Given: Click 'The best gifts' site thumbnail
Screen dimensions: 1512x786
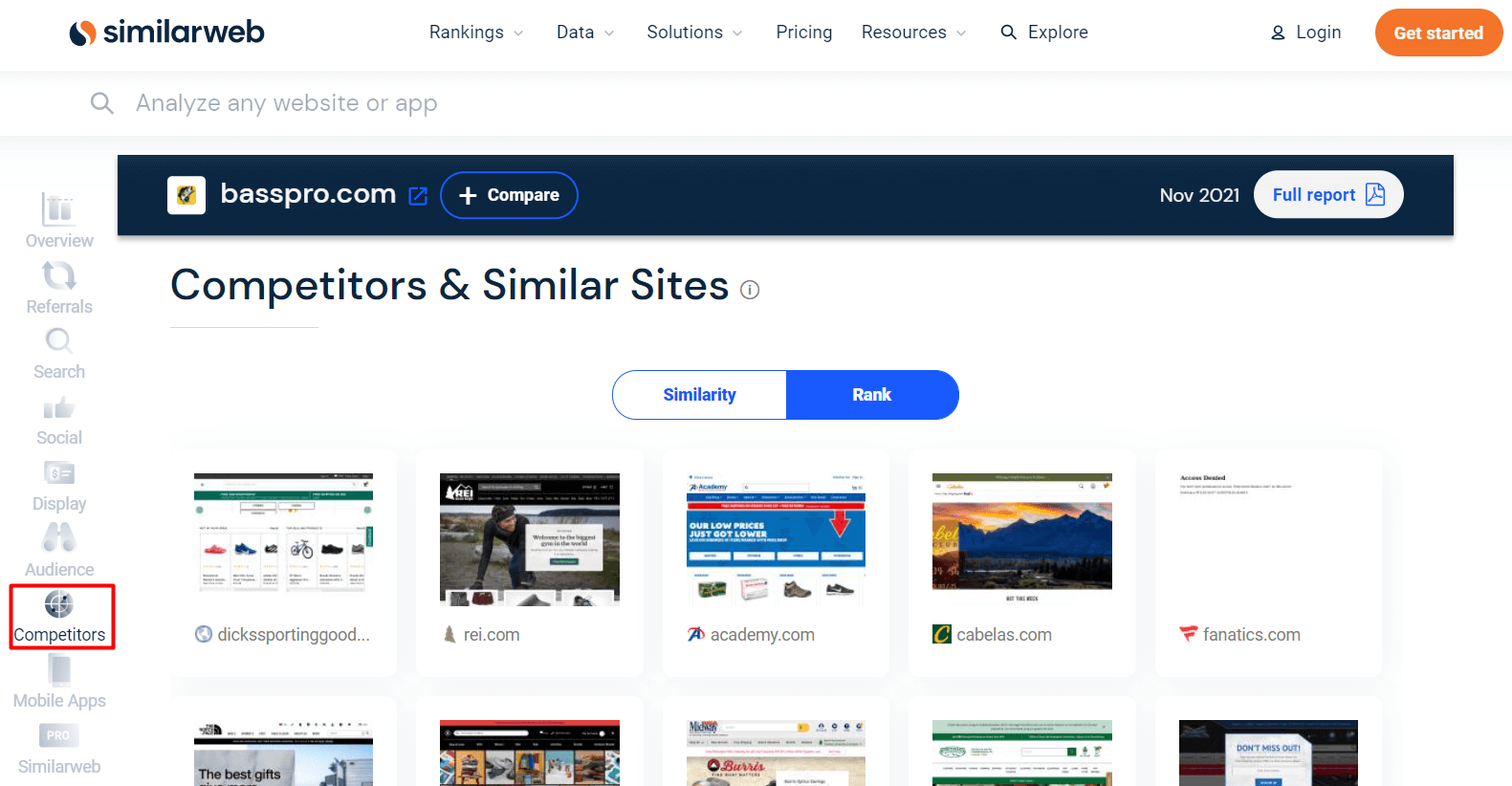Looking at the screenshot, I should [x=283, y=753].
